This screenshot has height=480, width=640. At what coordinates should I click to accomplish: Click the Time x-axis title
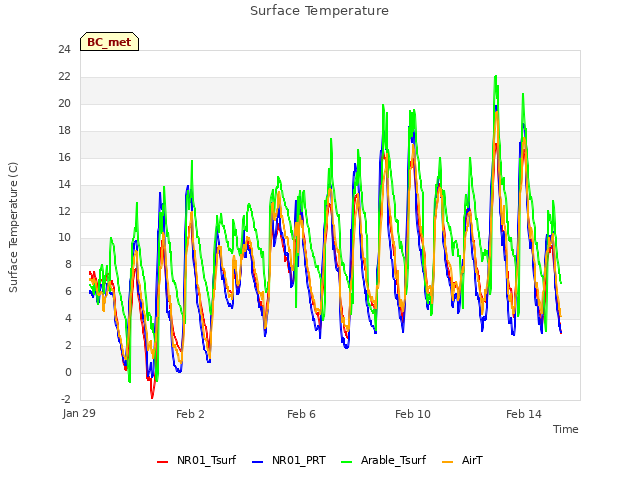pos(565,429)
